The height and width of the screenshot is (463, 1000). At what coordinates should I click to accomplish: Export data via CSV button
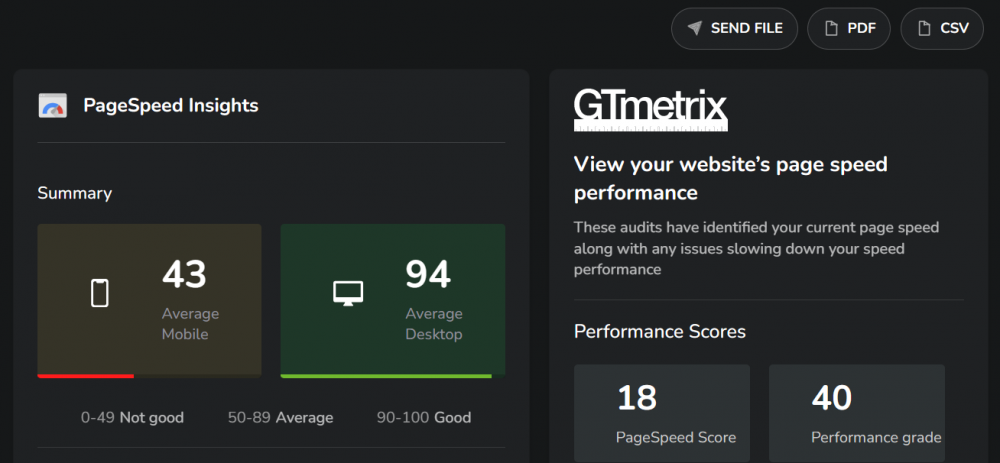[x=942, y=29]
